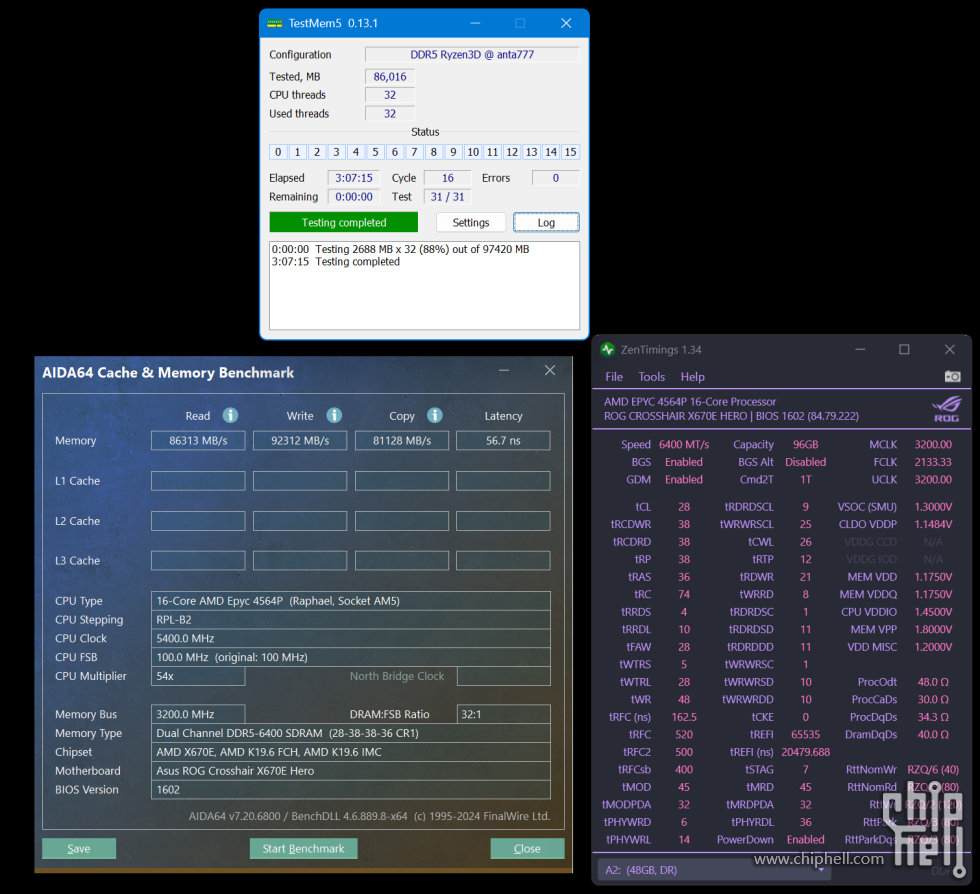Click the TestMem5 log text area
The image size is (980, 894).
424,285
